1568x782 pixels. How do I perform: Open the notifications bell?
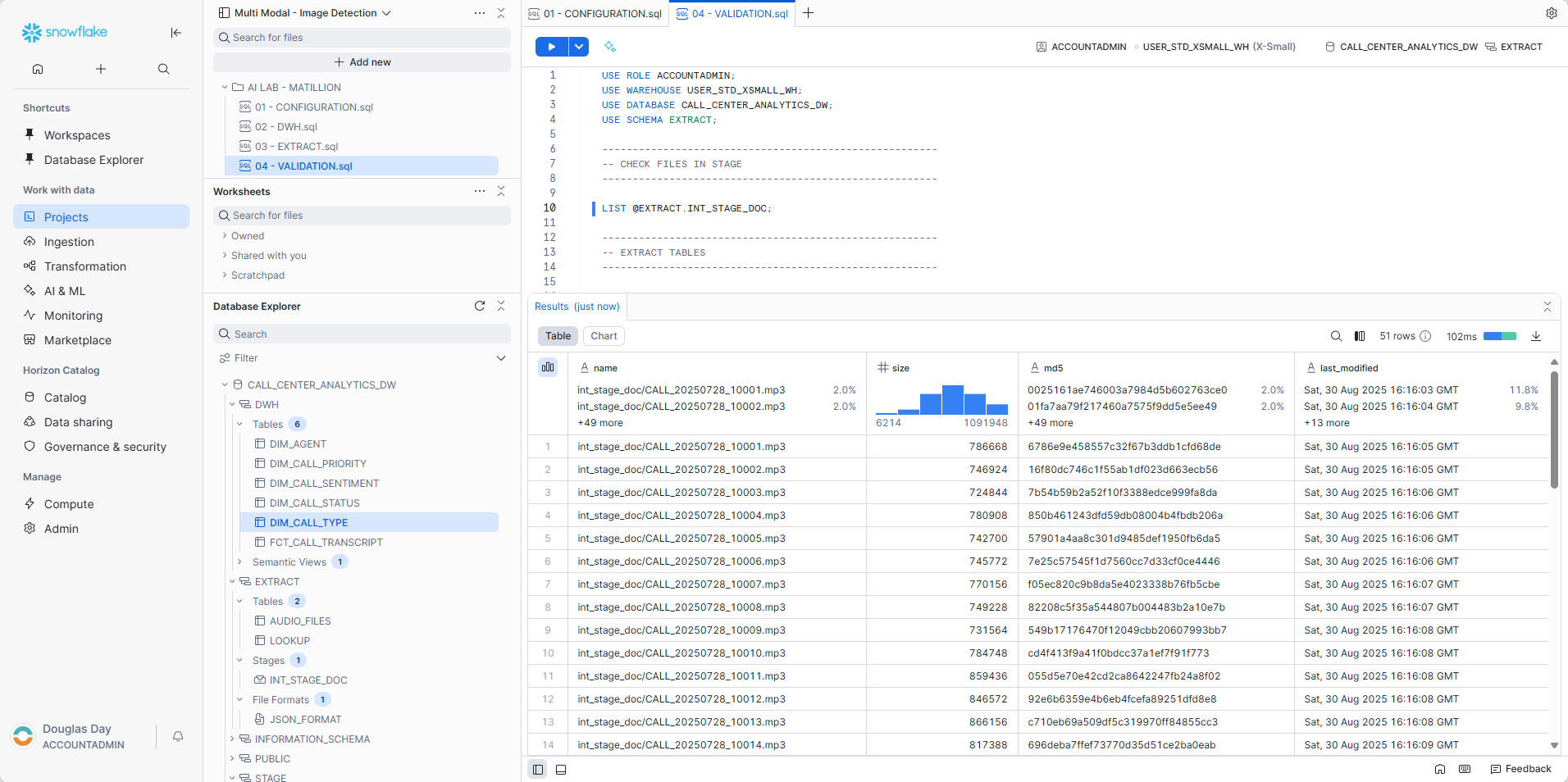[178, 736]
